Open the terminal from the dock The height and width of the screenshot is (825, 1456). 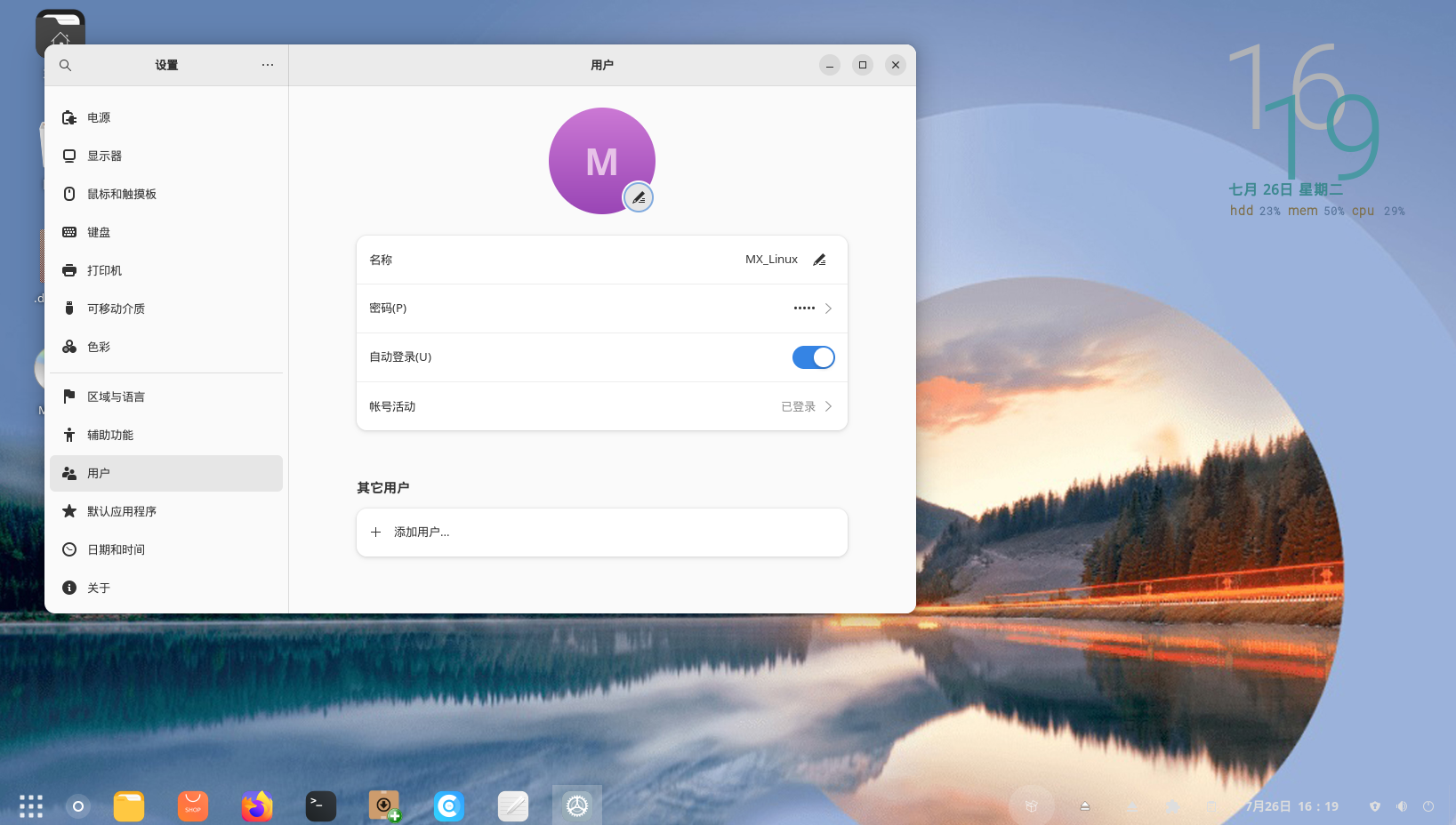coord(321,806)
